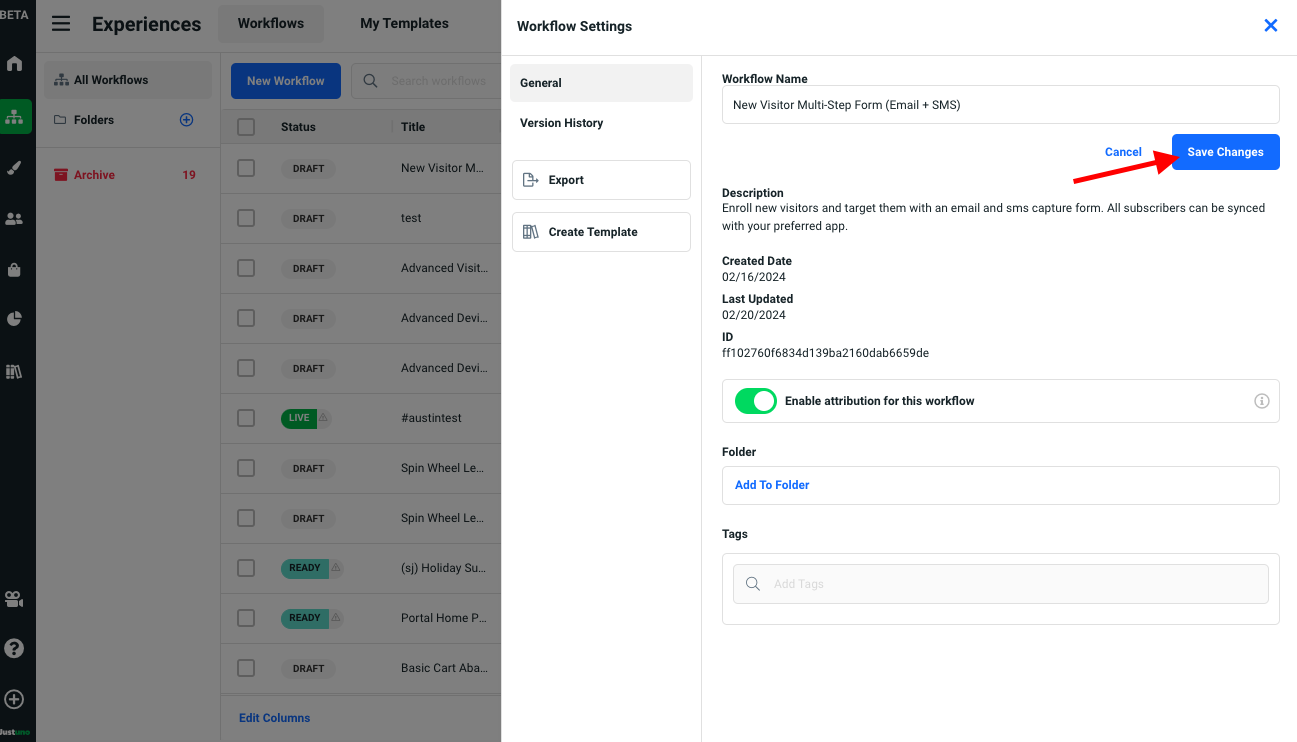Click the Workflow Name text field
The width and height of the screenshot is (1297, 742).
click(x=1000, y=105)
